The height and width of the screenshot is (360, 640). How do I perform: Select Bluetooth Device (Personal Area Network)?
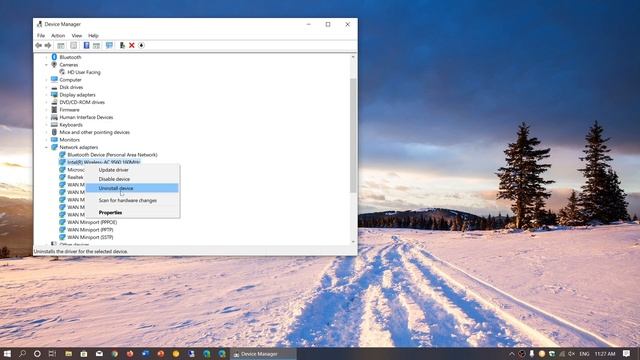click(x=112, y=155)
